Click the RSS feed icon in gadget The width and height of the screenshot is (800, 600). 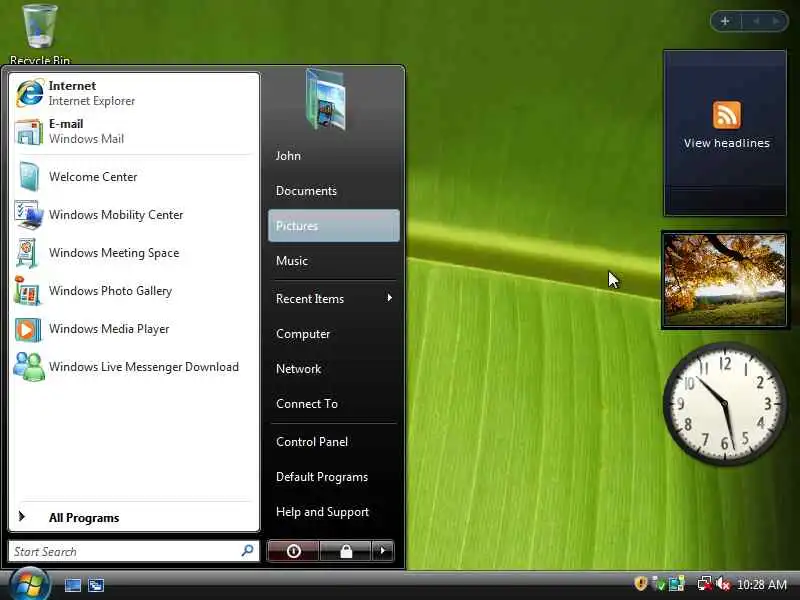point(727,115)
